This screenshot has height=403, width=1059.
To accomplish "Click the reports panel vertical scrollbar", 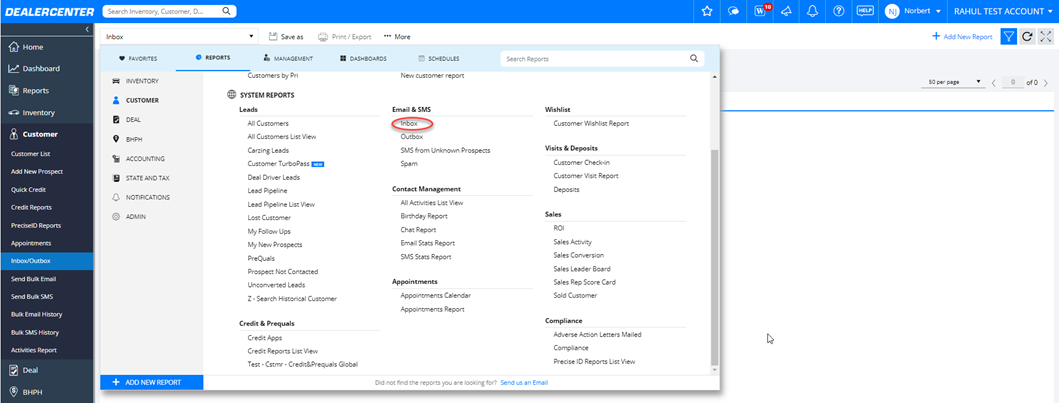I will [714, 257].
